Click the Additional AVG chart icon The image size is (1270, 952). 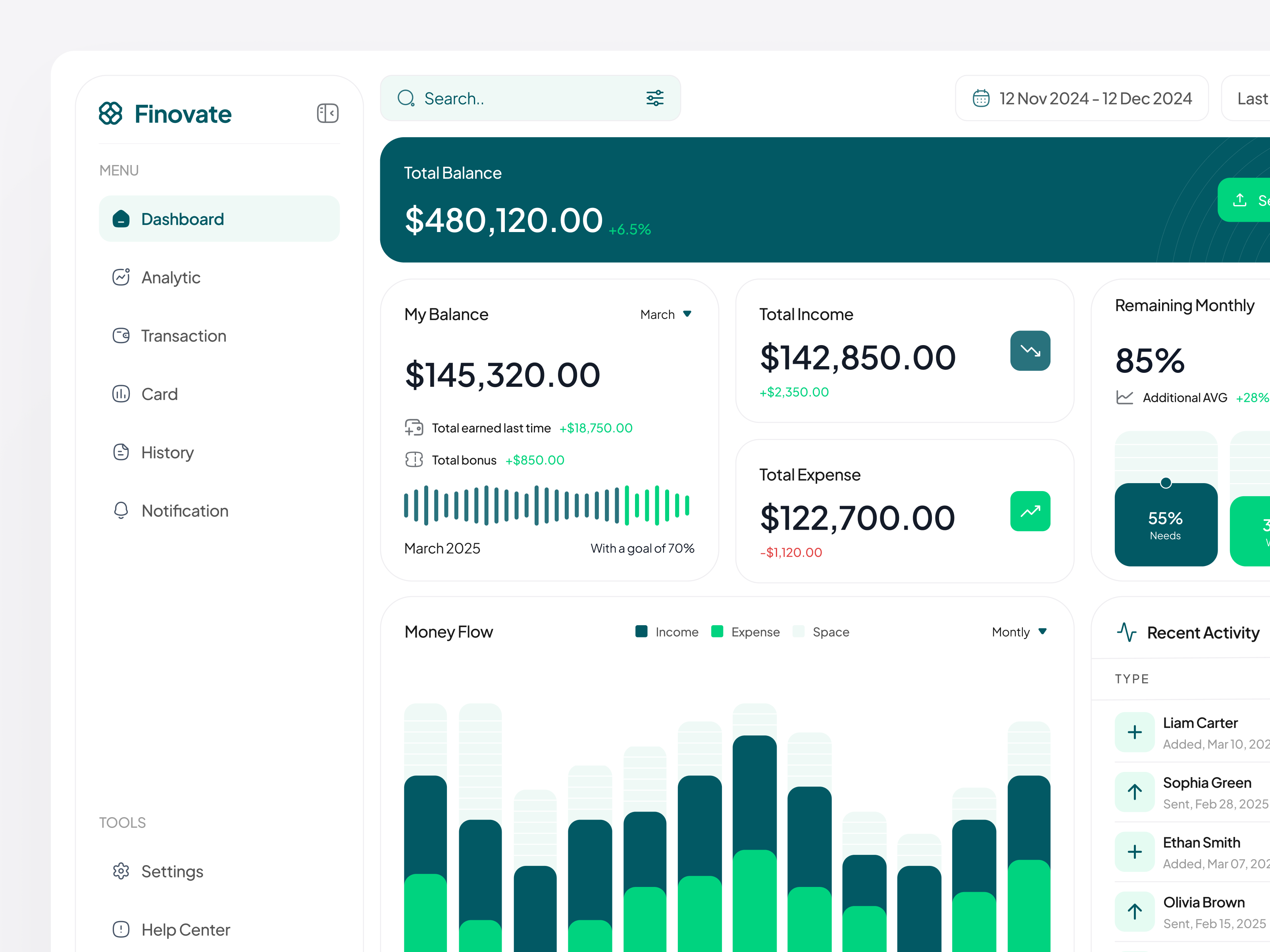point(1125,397)
